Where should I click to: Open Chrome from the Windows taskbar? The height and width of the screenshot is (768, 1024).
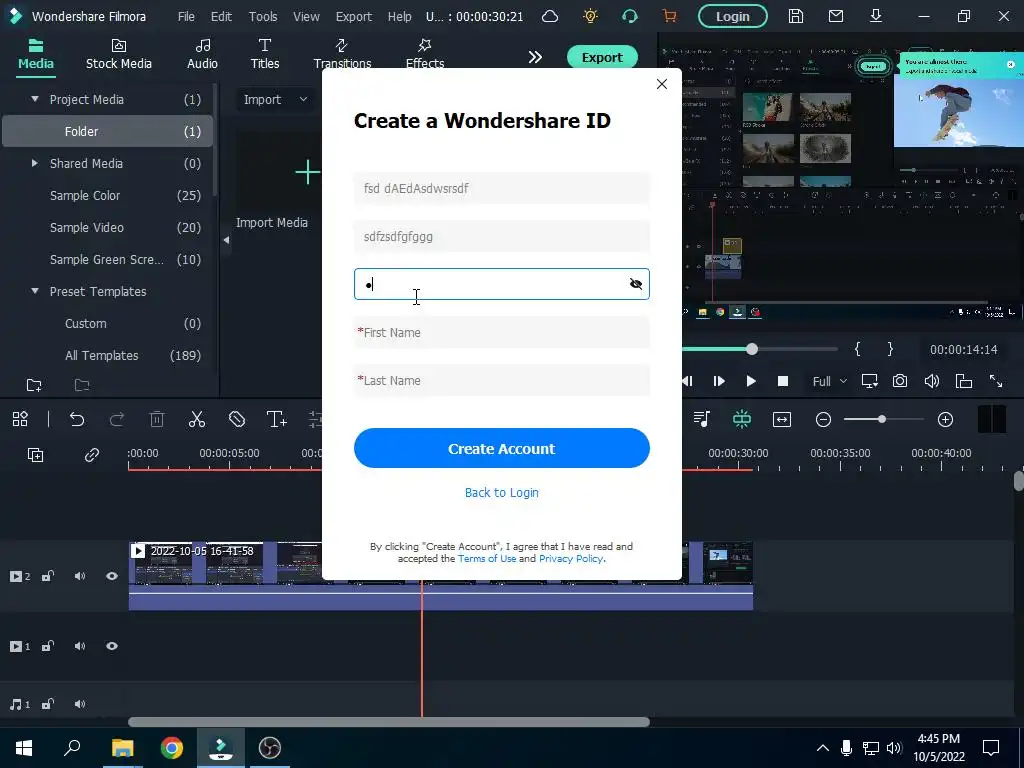click(172, 748)
